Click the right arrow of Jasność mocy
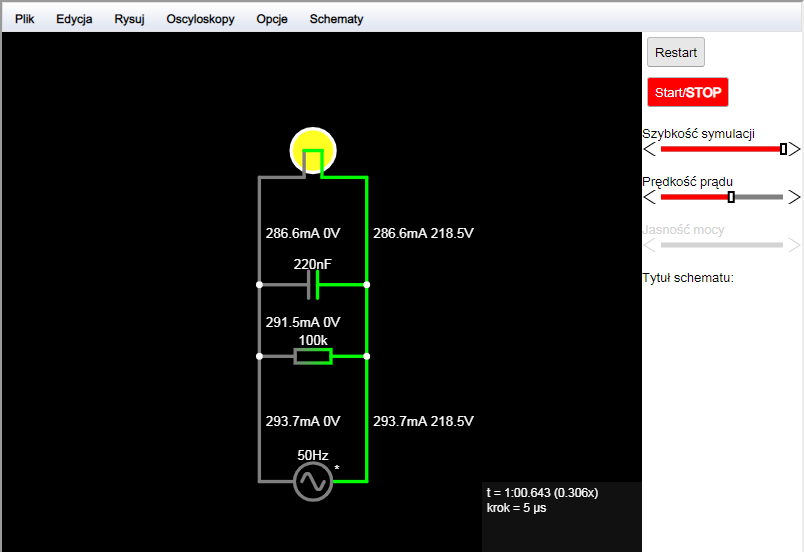The image size is (804, 552). click(794, 245)
